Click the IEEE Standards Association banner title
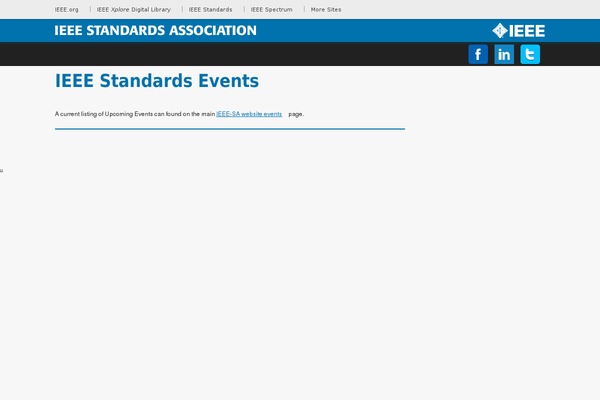The width and height of the screenshot is (600, 400). pyautogui.click(x=155, y=31)
